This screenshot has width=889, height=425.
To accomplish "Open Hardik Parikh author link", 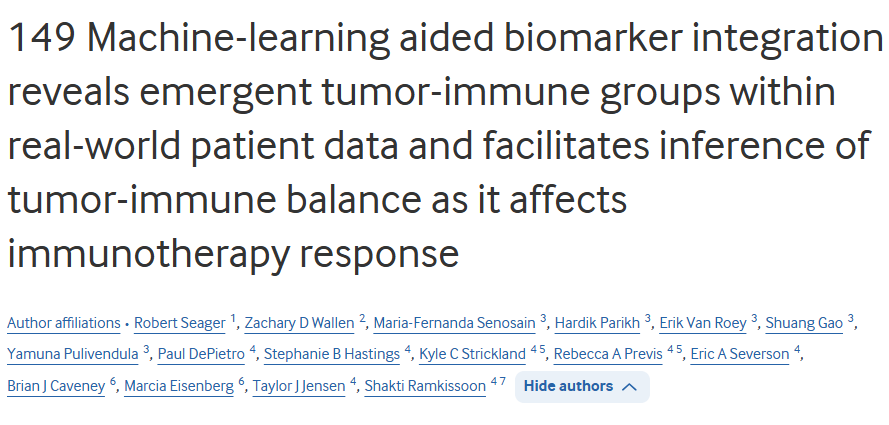I will [597, 323].
